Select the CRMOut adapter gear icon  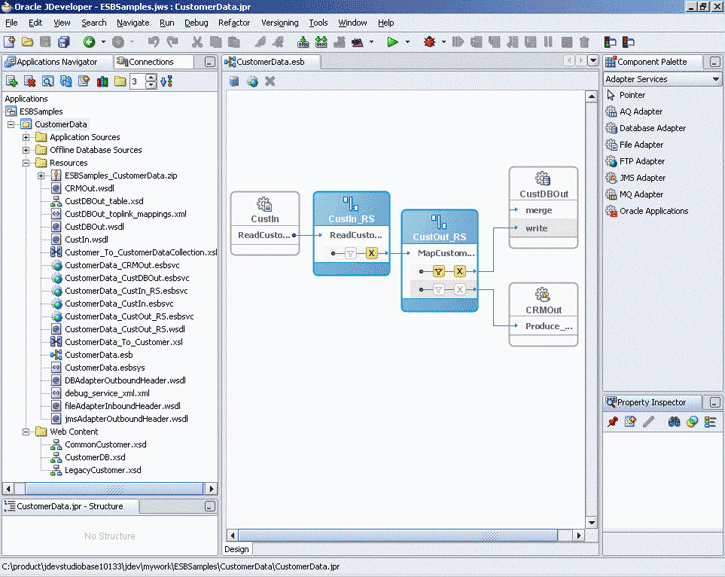pos(543,295)
